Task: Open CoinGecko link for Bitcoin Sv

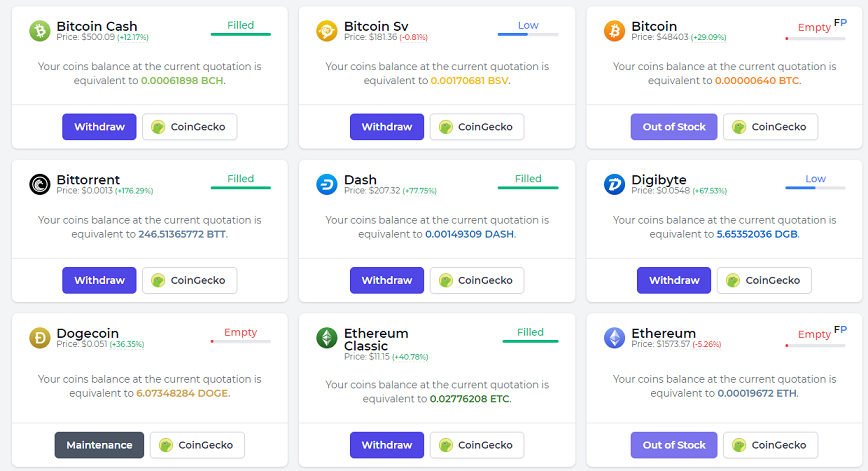Action: point(477,127)
